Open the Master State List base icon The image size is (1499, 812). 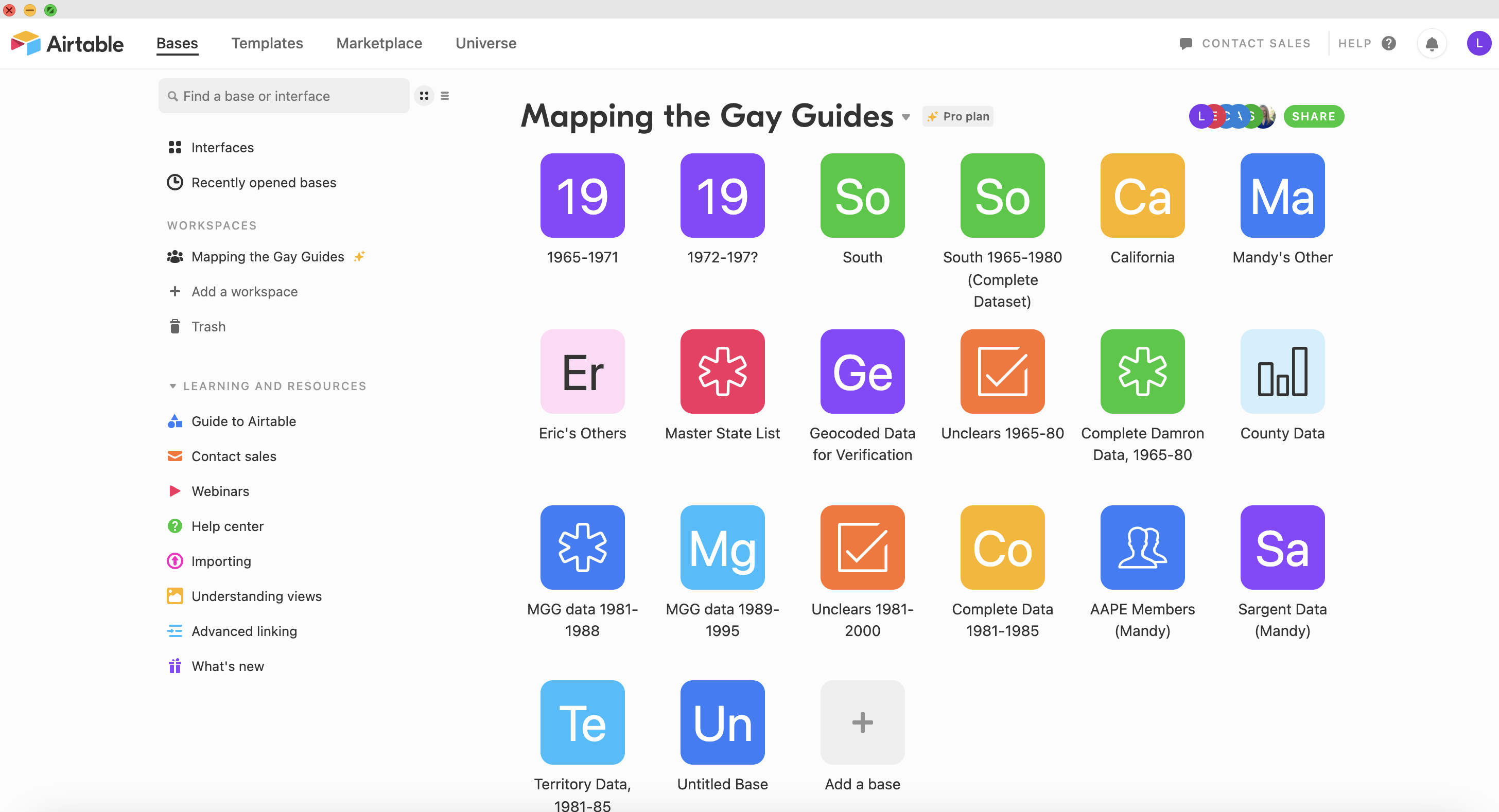722,371
